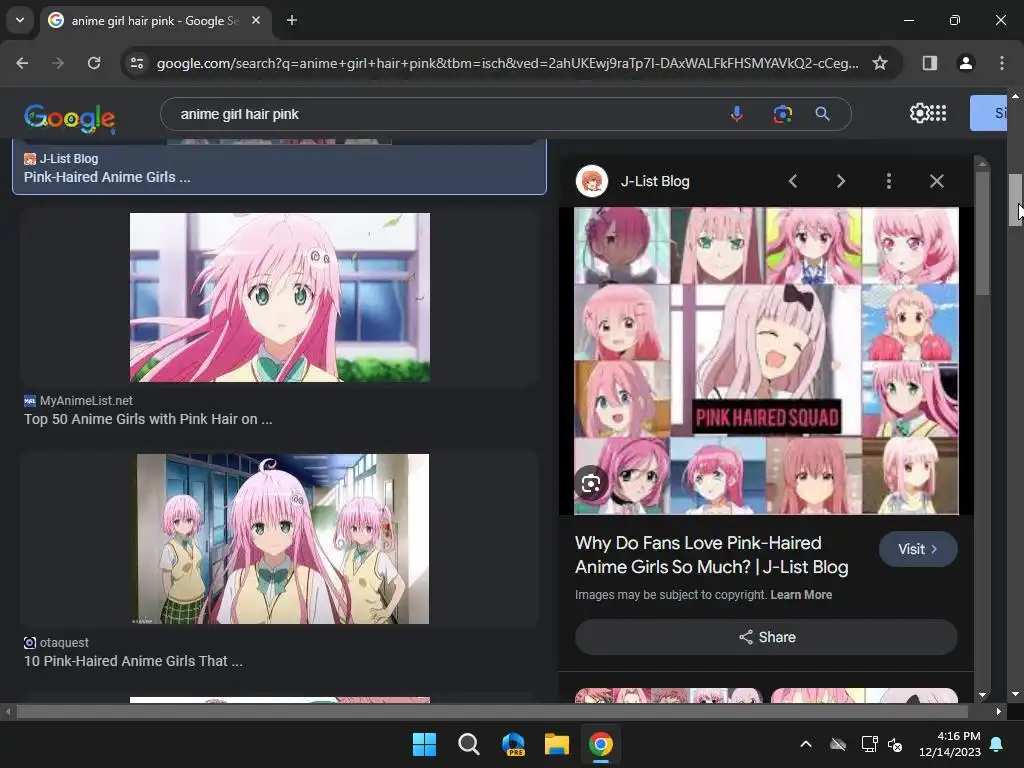Show hidden tray icons chevron
This screenshot has width=1024, height=768.
pos(806,744)
